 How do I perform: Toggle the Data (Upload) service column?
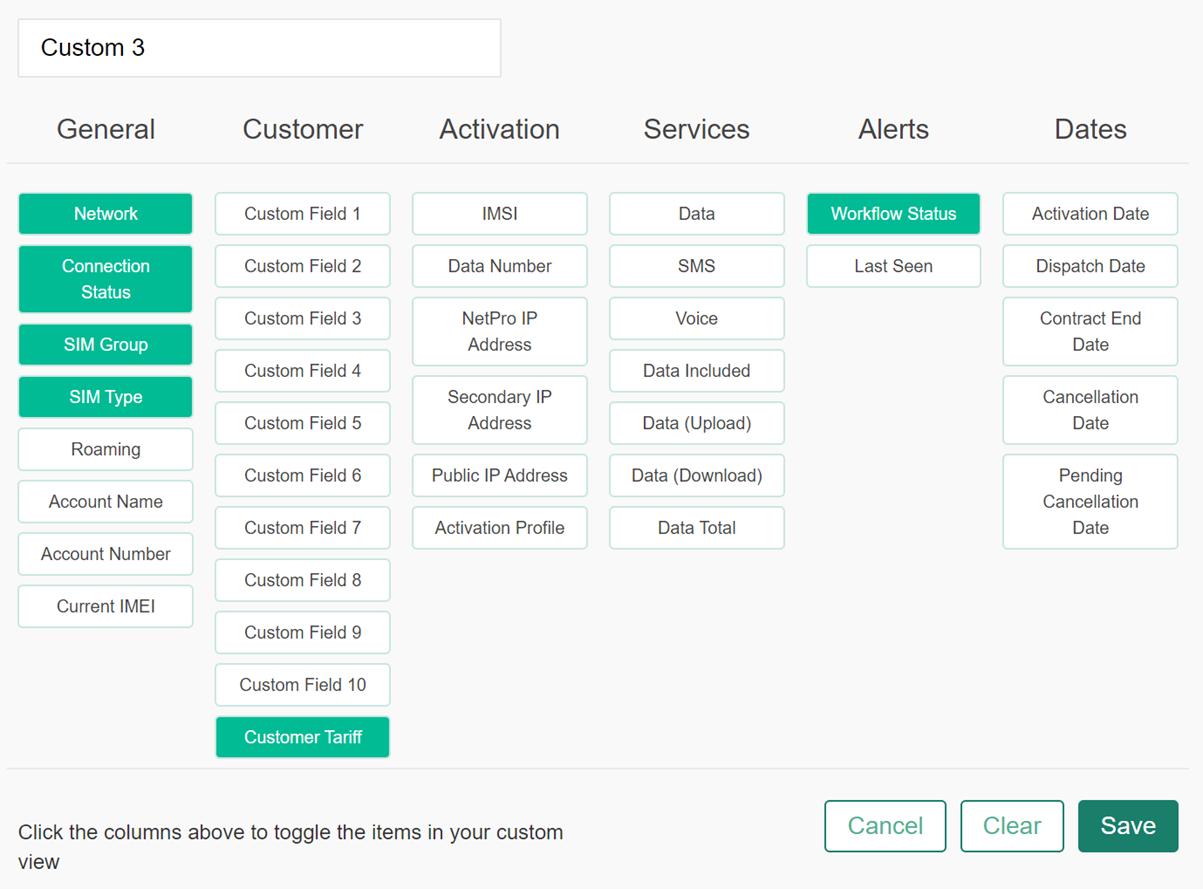point(696,423)
